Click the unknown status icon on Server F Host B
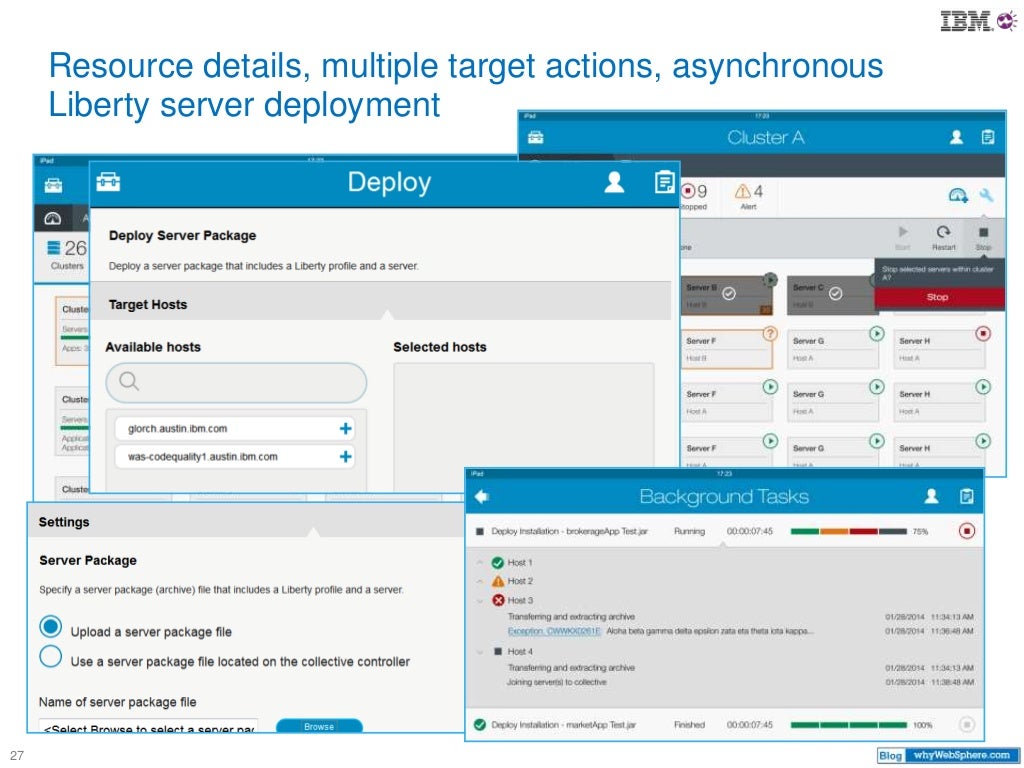Image resolution: width=1024 pixels, height=768 pixels. [x=771, y=334]
